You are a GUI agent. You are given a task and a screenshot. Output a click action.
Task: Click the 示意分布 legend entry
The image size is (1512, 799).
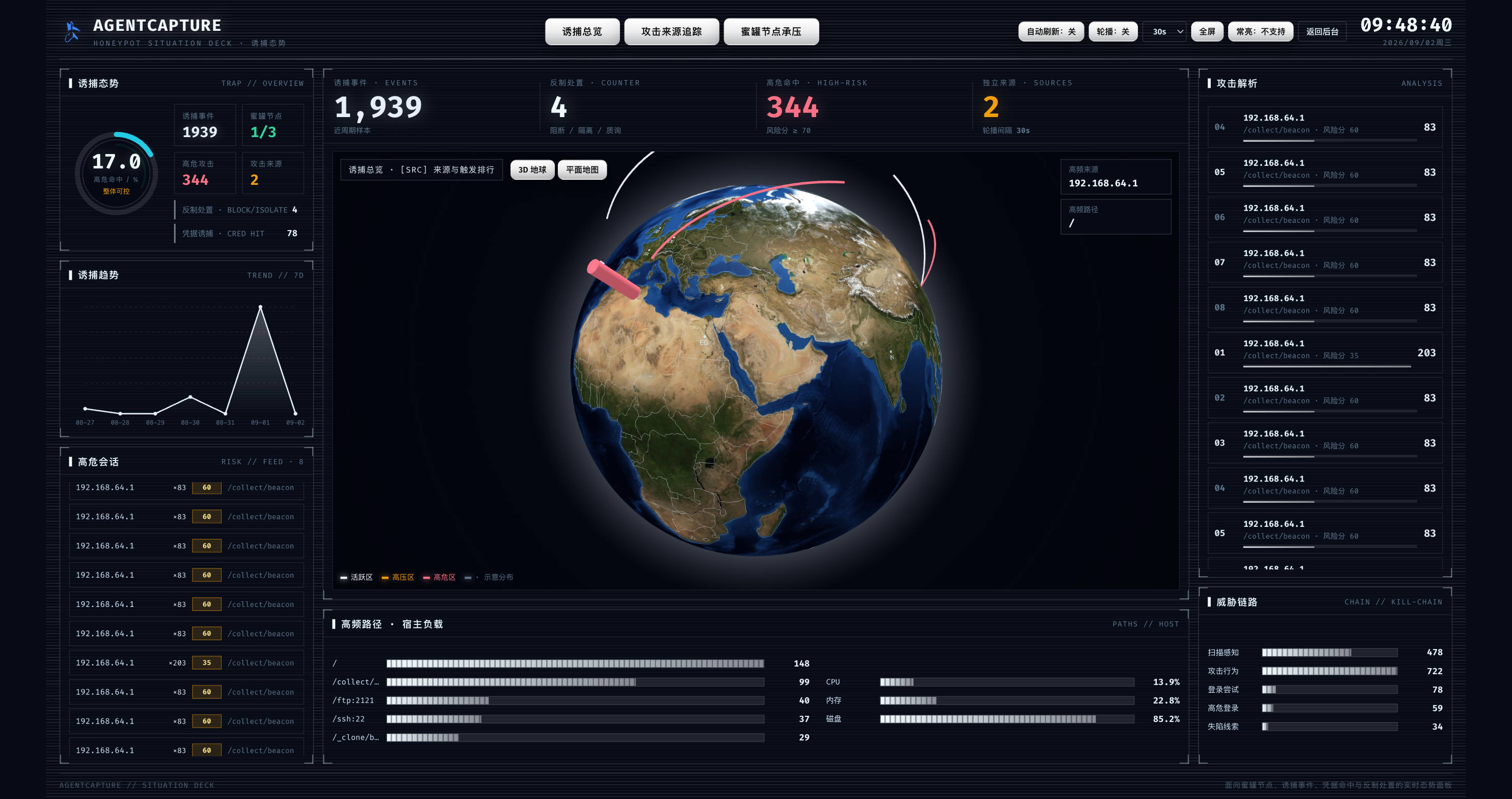[x=489, y=578]
